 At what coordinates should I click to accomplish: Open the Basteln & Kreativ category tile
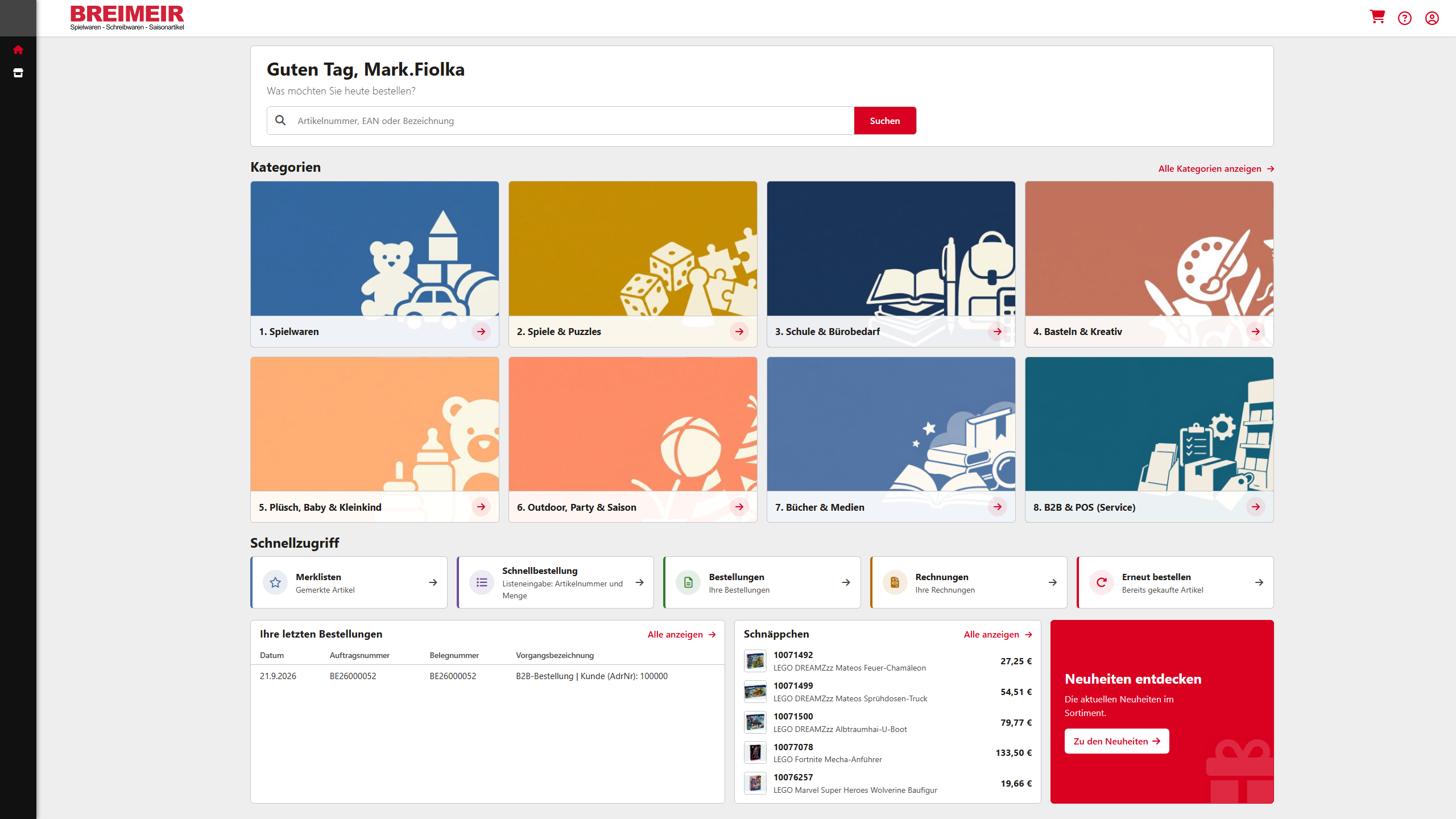coord(1149,264)
